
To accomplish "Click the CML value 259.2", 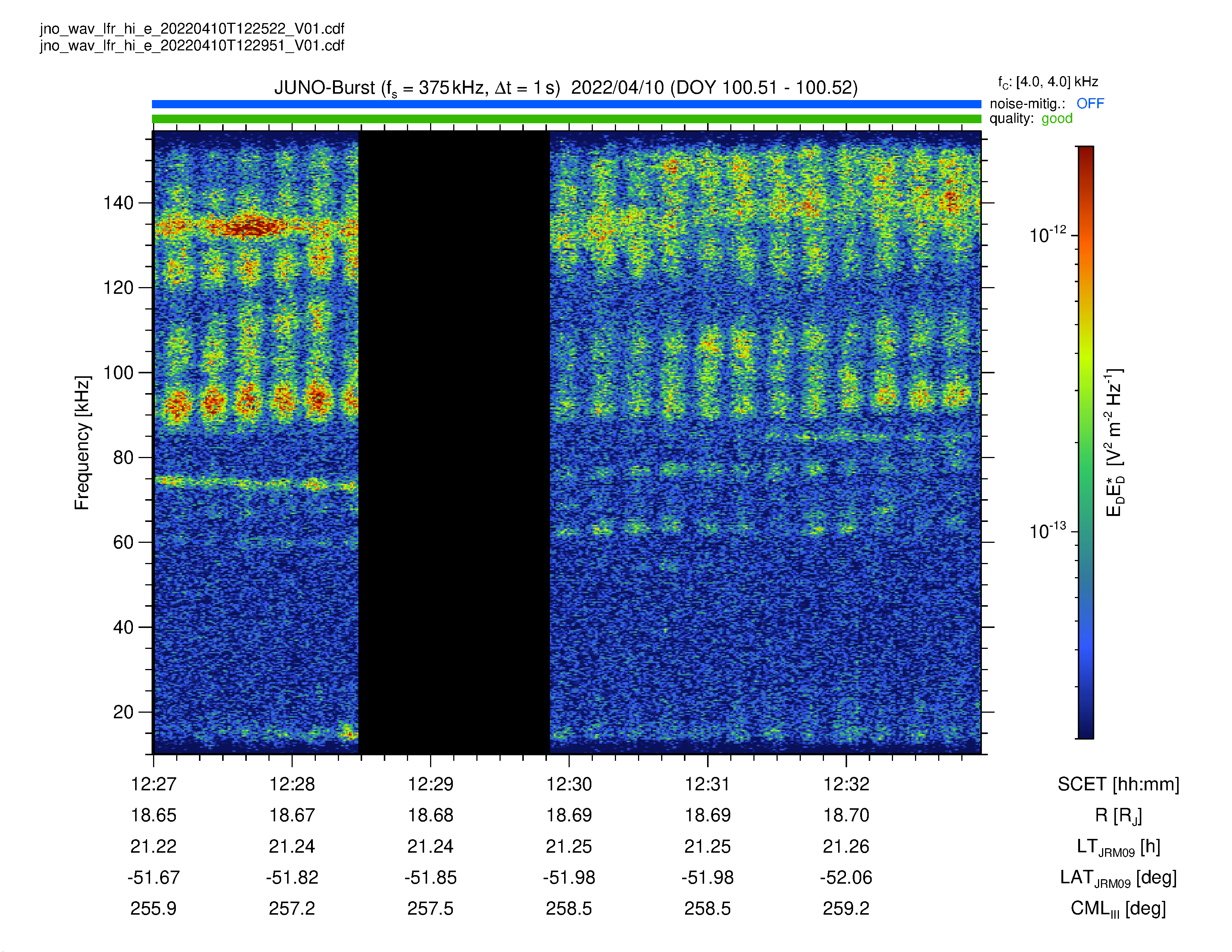I will point(846,909).
